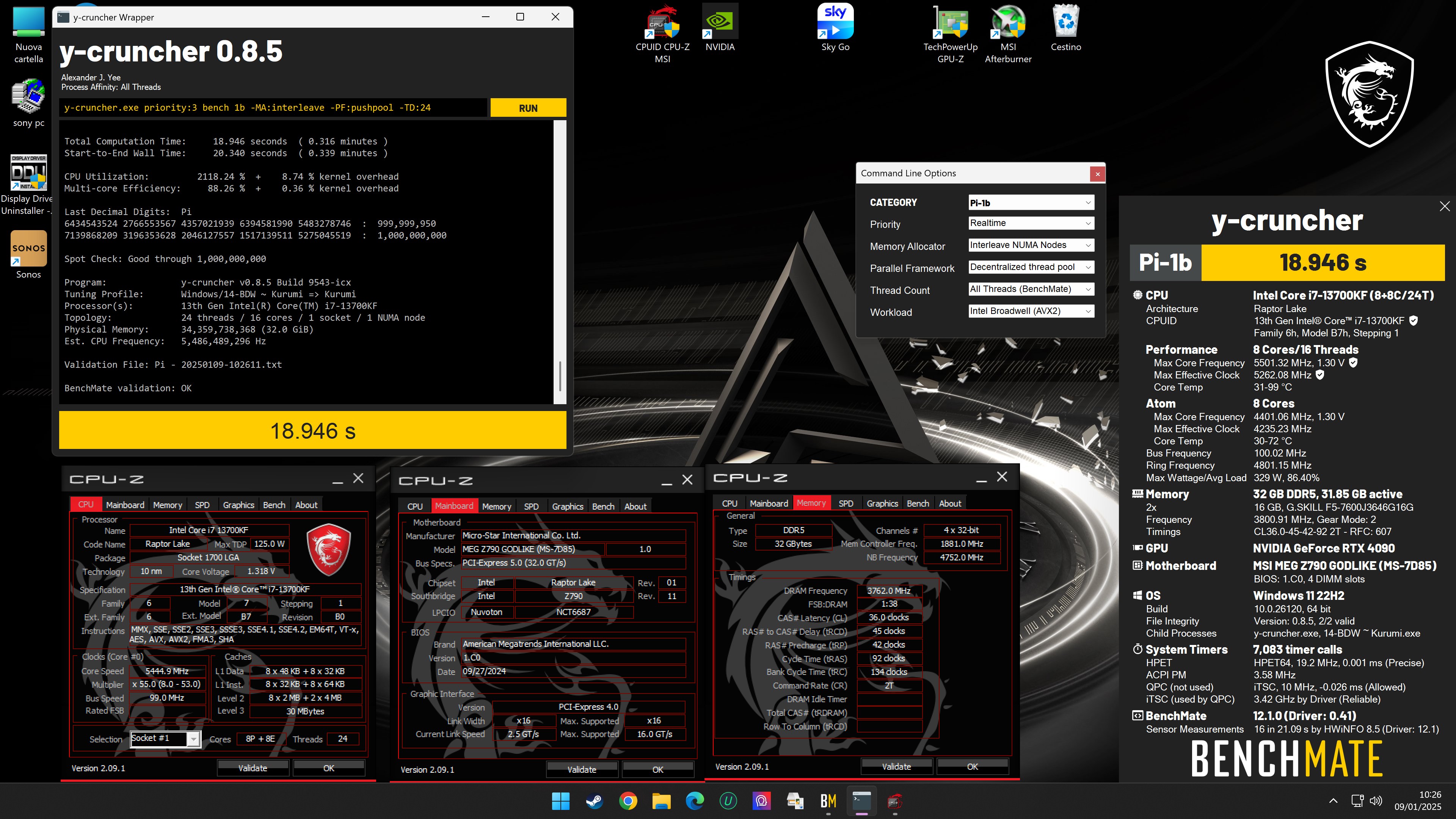
Task: Switch to Memory tab in first CPU-Z window
Action: [x=167, y=505]
